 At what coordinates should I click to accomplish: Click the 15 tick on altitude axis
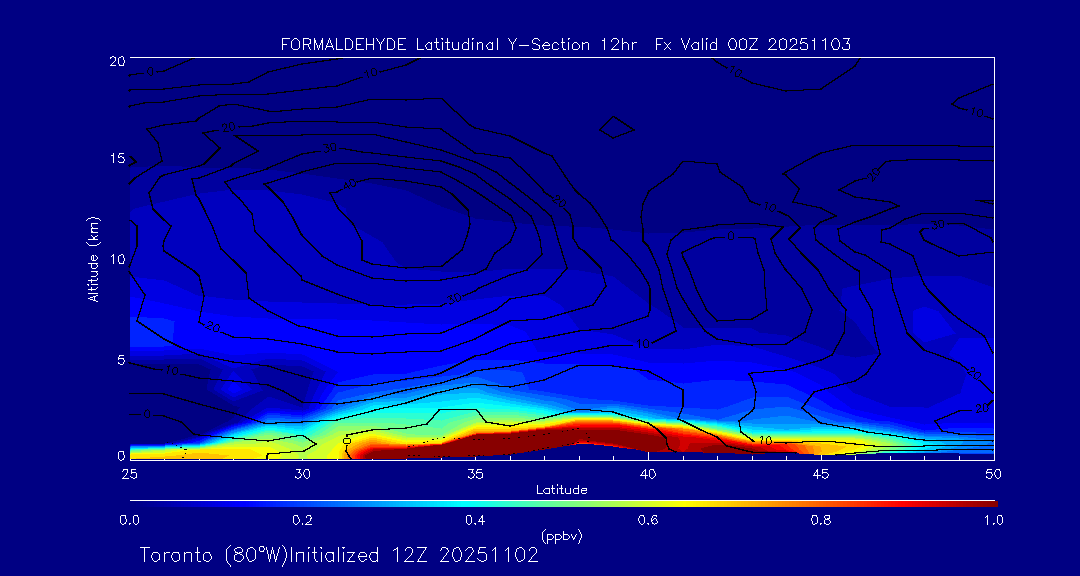(115, 159)
